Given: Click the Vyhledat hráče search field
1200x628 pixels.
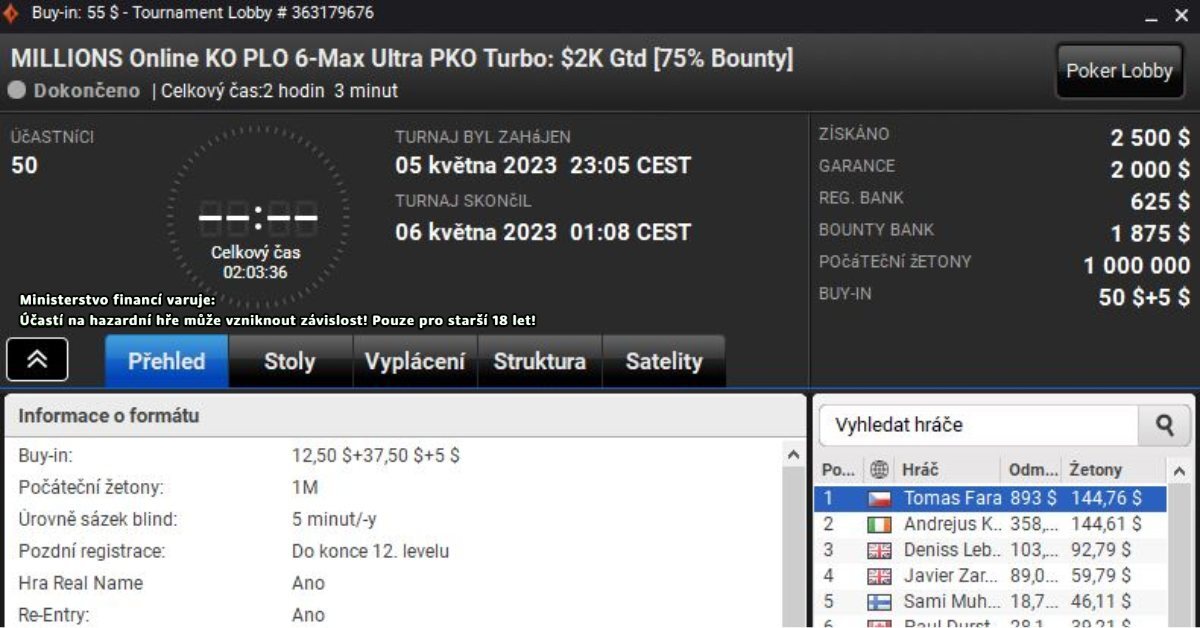Looking at the screenshot, I should coord(978,425).
